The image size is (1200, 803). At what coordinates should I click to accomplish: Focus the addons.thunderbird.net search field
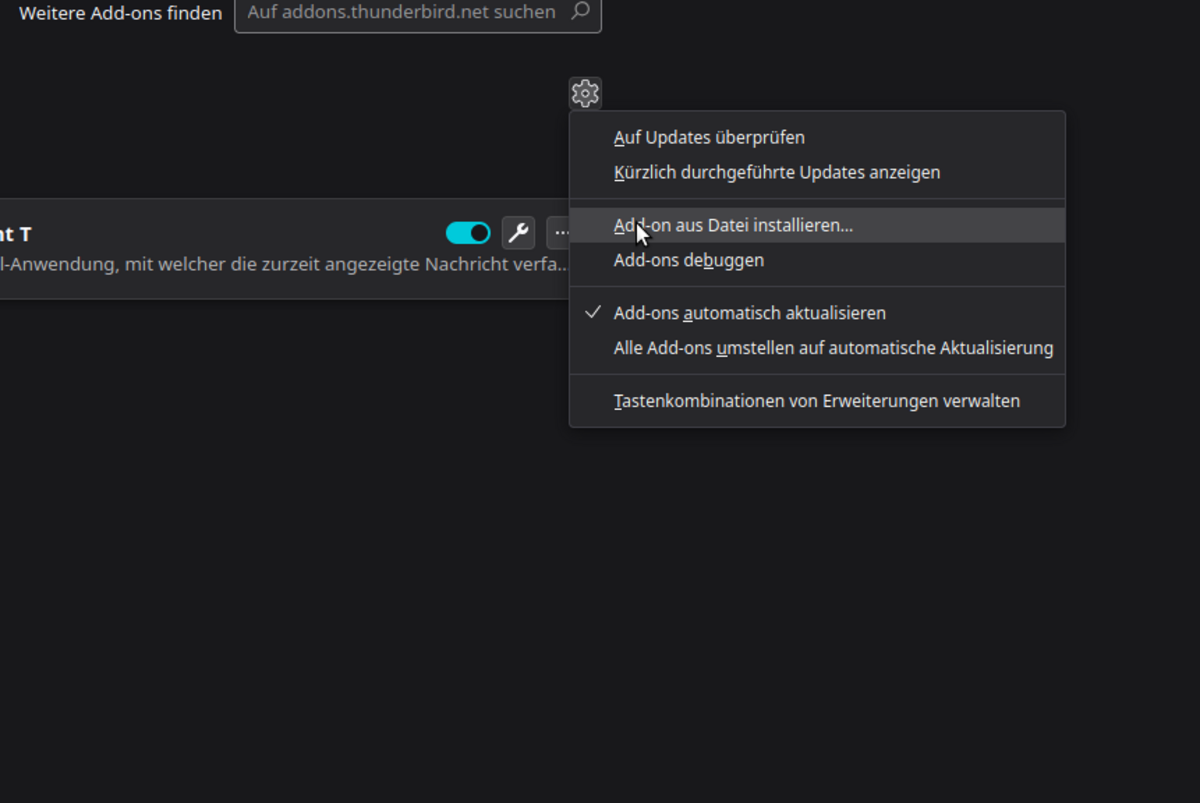tap(401, 12)
